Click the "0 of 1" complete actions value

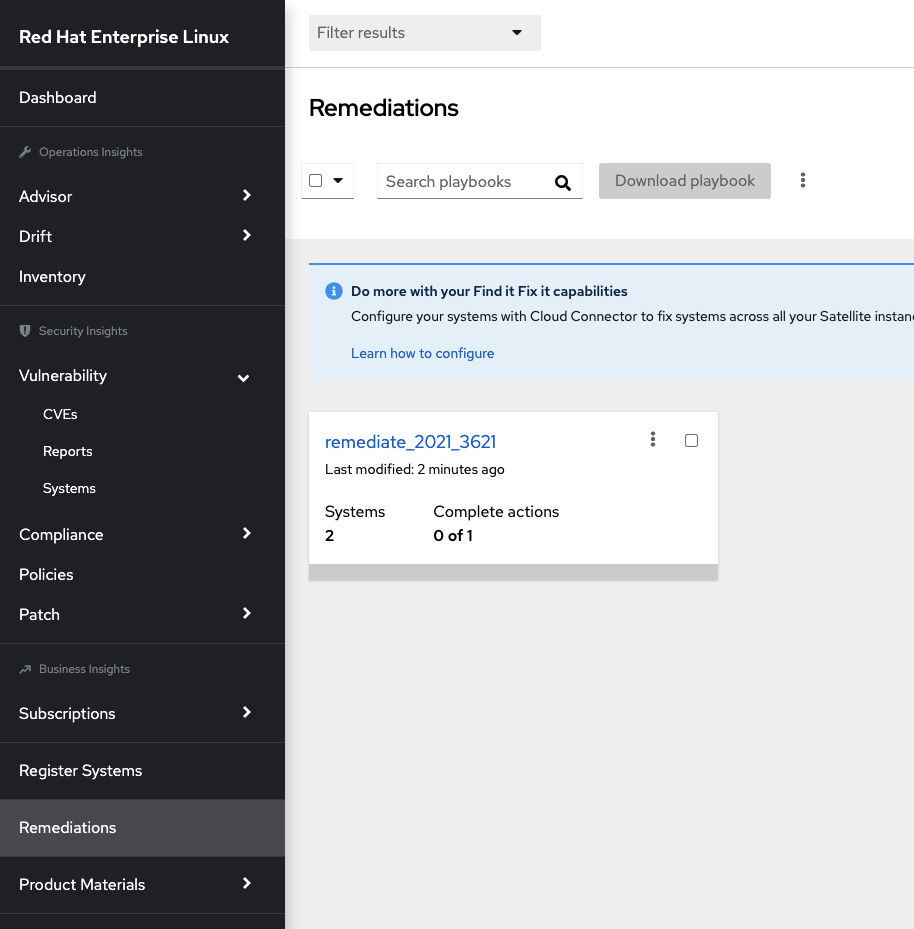pyautogui.click(x=453, y=536)
